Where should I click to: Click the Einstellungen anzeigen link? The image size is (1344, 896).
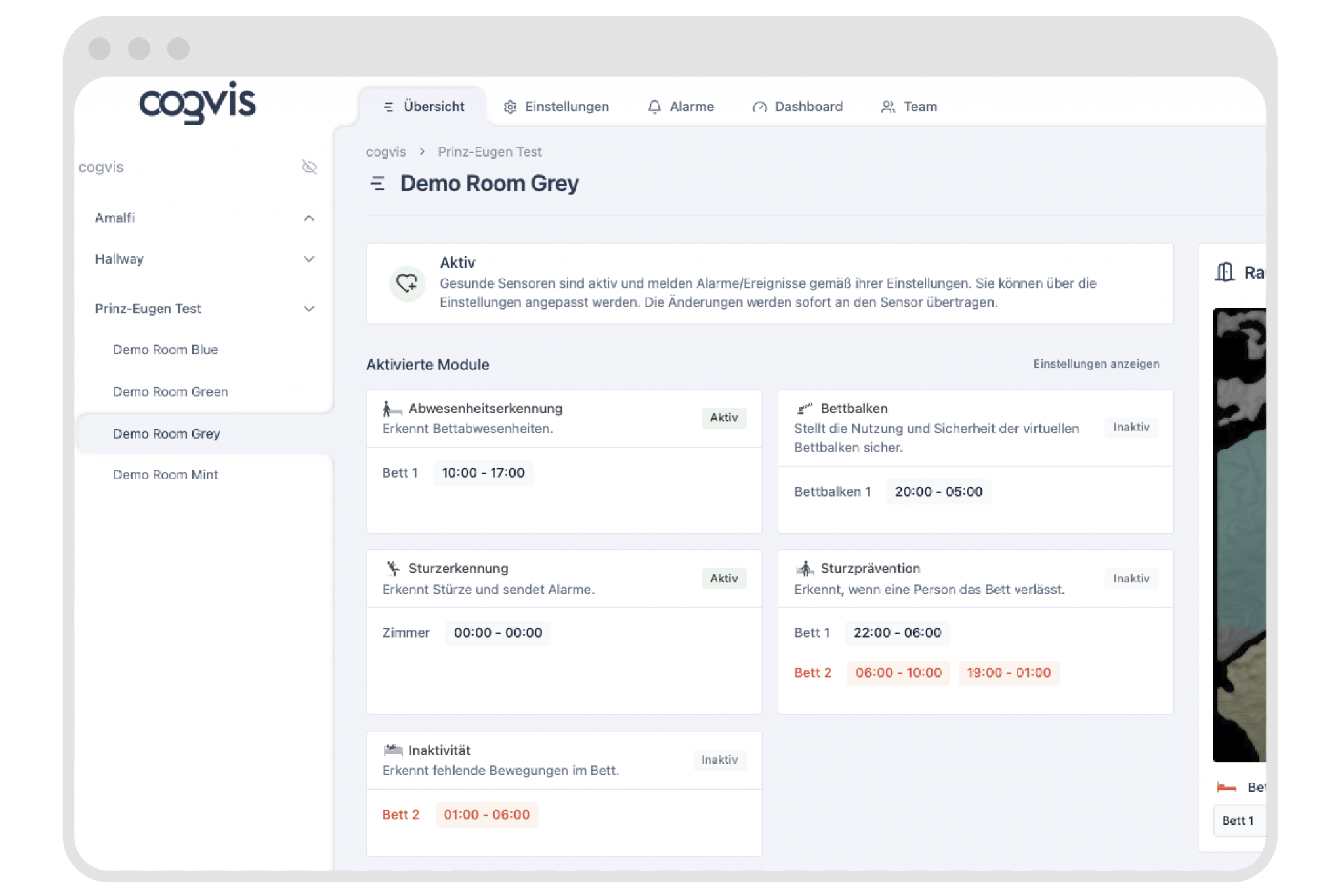coord(1096,364)
